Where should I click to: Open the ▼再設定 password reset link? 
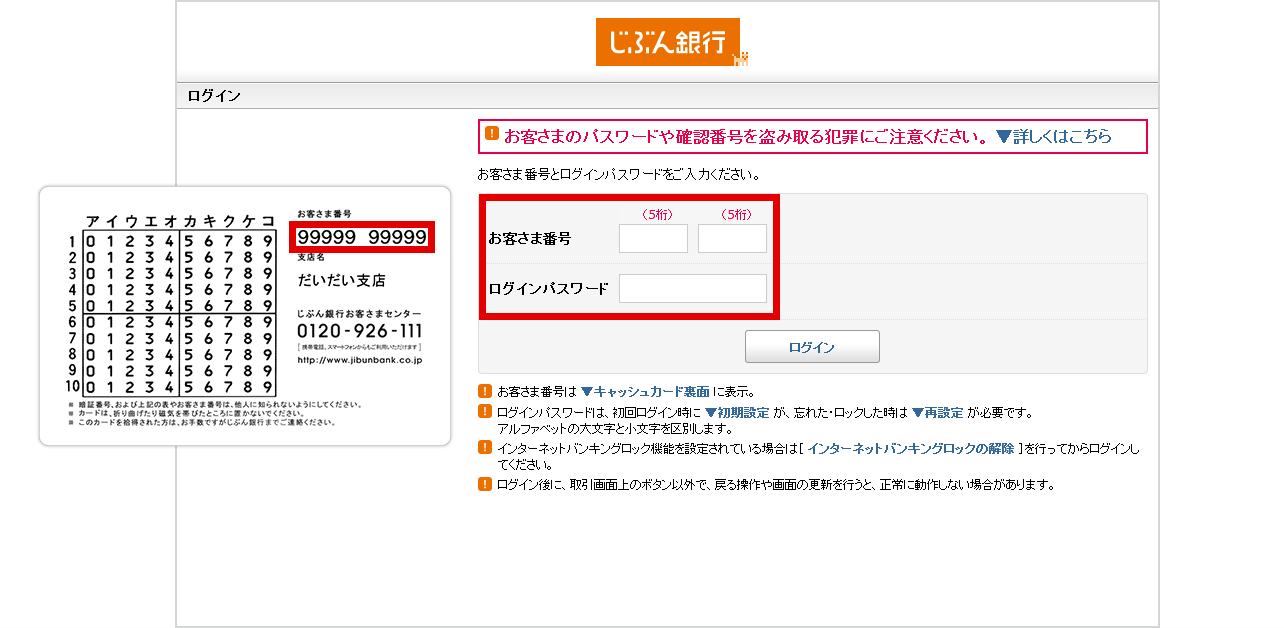(x=937, y=413)
